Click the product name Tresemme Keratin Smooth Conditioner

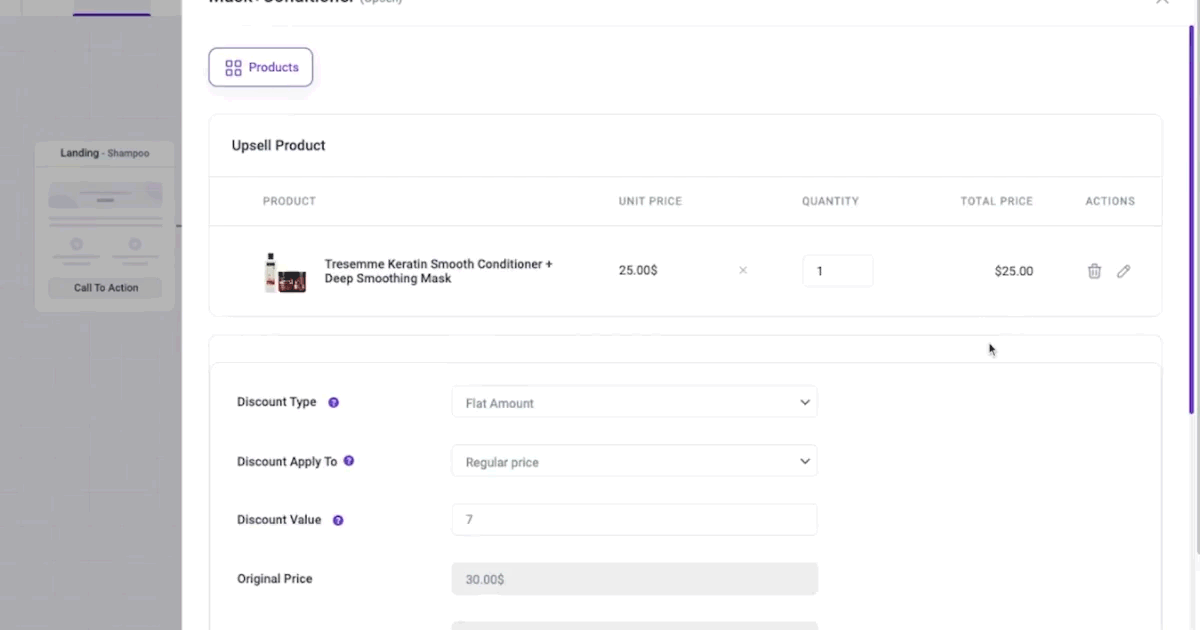[x=438, y=271]
